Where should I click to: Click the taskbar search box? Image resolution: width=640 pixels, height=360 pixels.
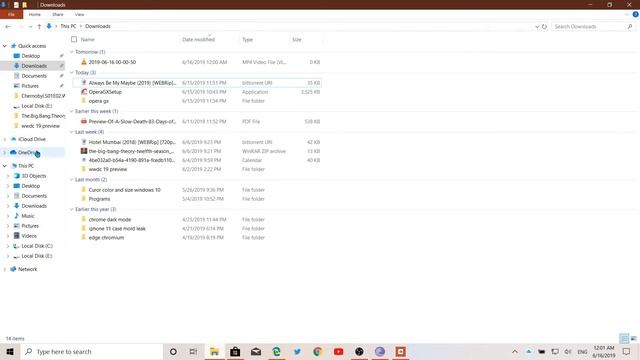(92, 351)
